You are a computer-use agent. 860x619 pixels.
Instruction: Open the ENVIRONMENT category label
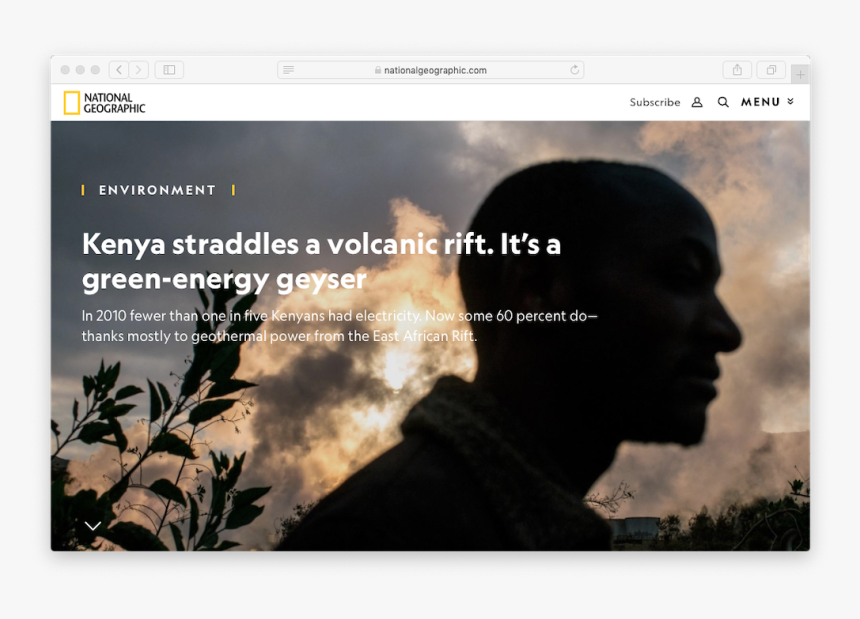tap(157, 190)
